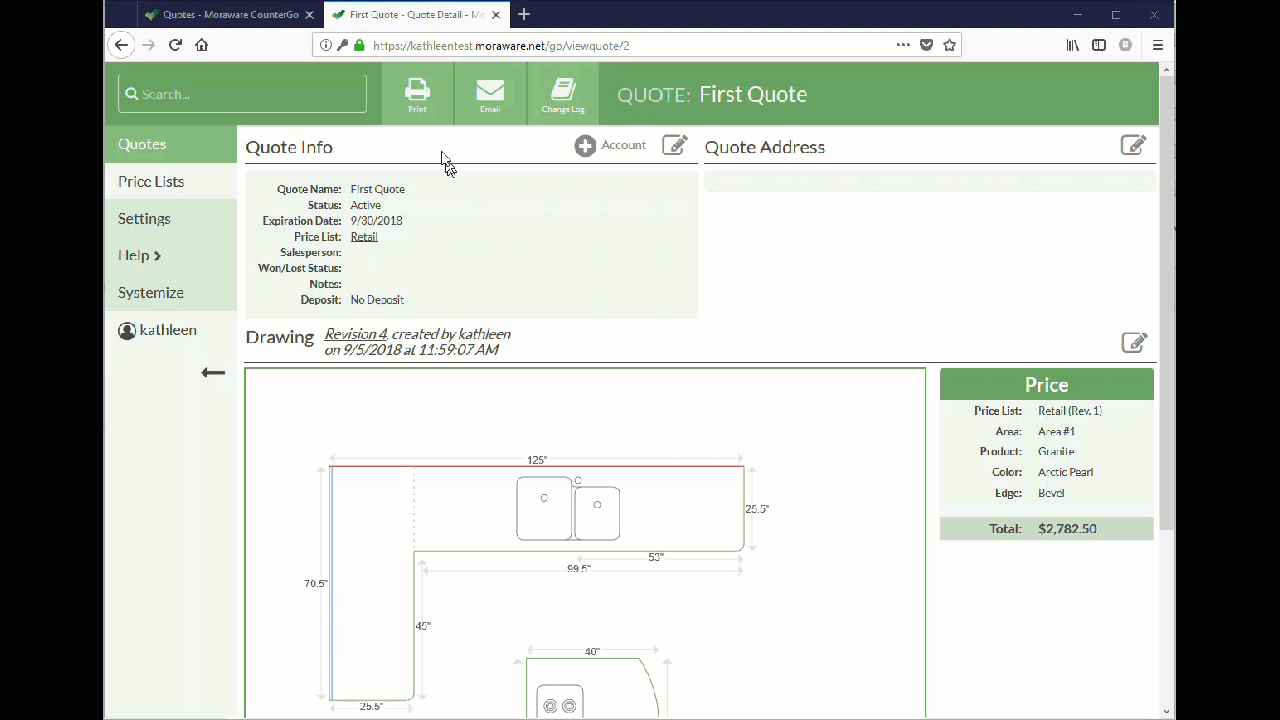The height and width of the screenshot is (720, 1280).
Task: Click the 53" dimension label
Action: 656,557
